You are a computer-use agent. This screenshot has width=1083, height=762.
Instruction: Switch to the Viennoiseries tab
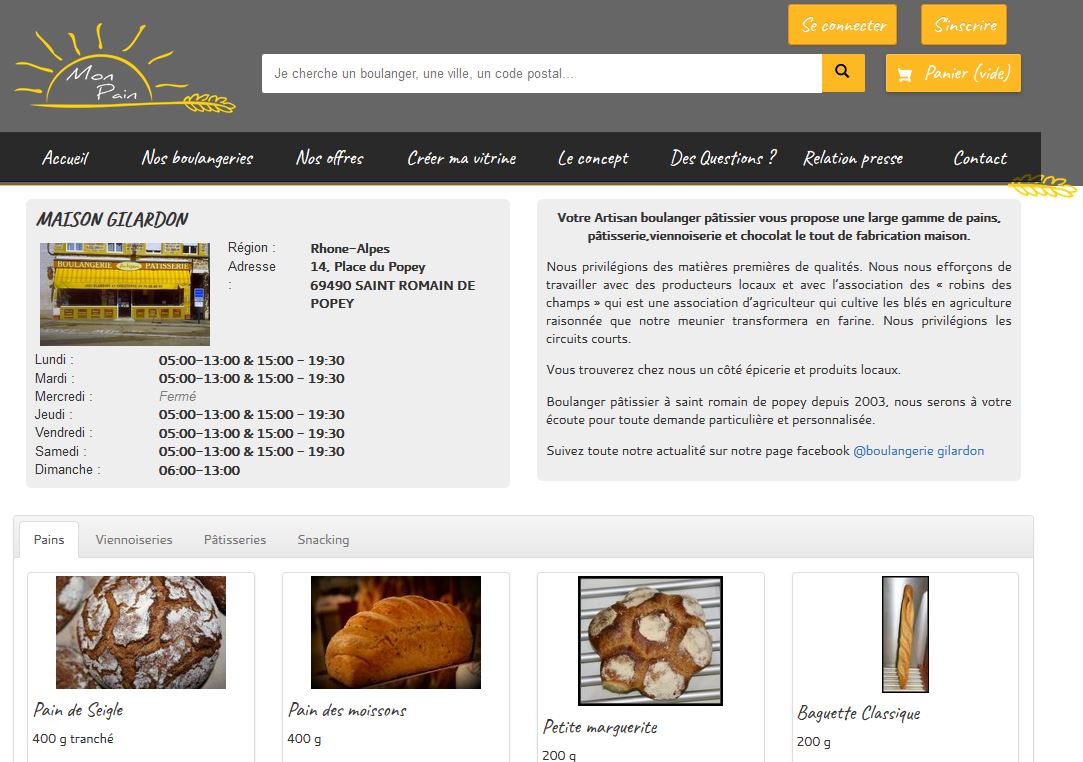coord(134,540)
